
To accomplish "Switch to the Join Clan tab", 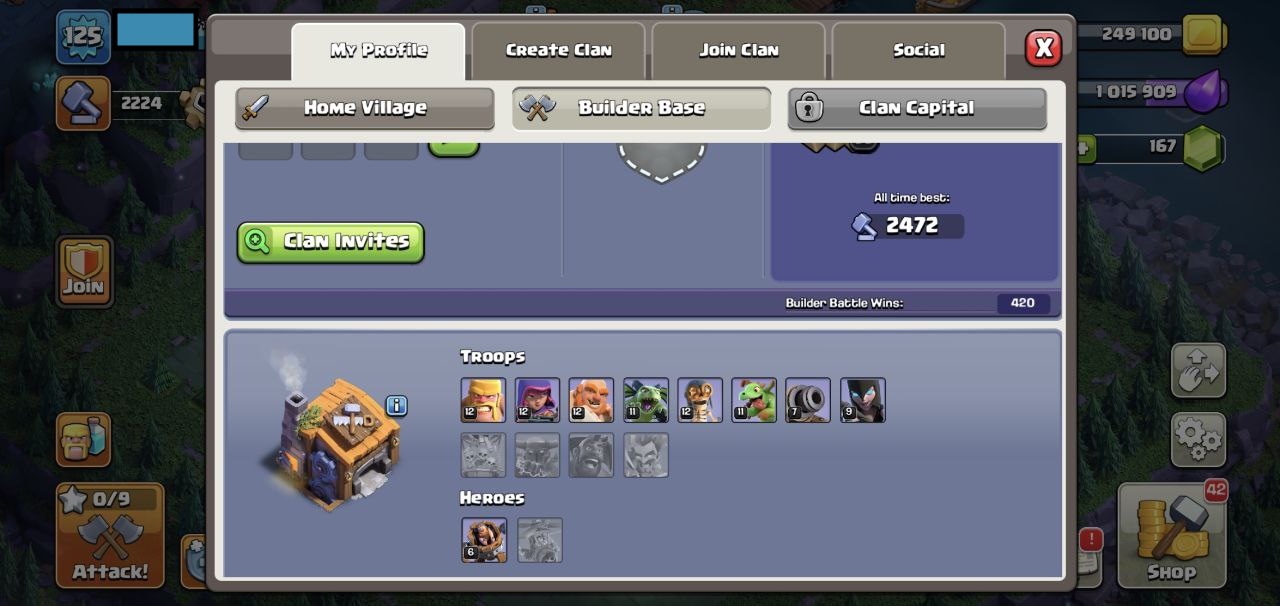I will [x=739, y=51].
